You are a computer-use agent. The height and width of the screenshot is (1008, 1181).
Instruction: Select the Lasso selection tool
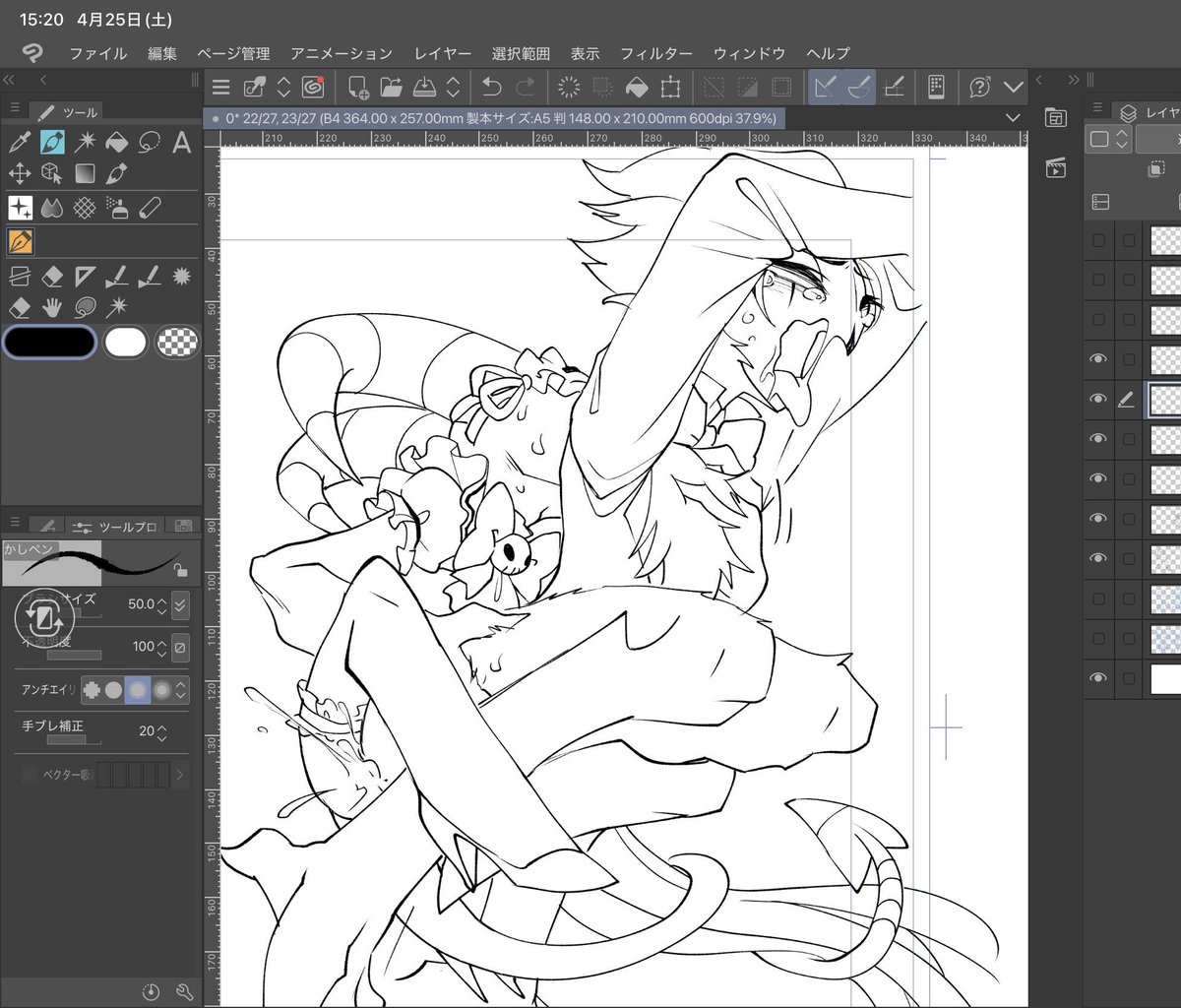point(150,143)
